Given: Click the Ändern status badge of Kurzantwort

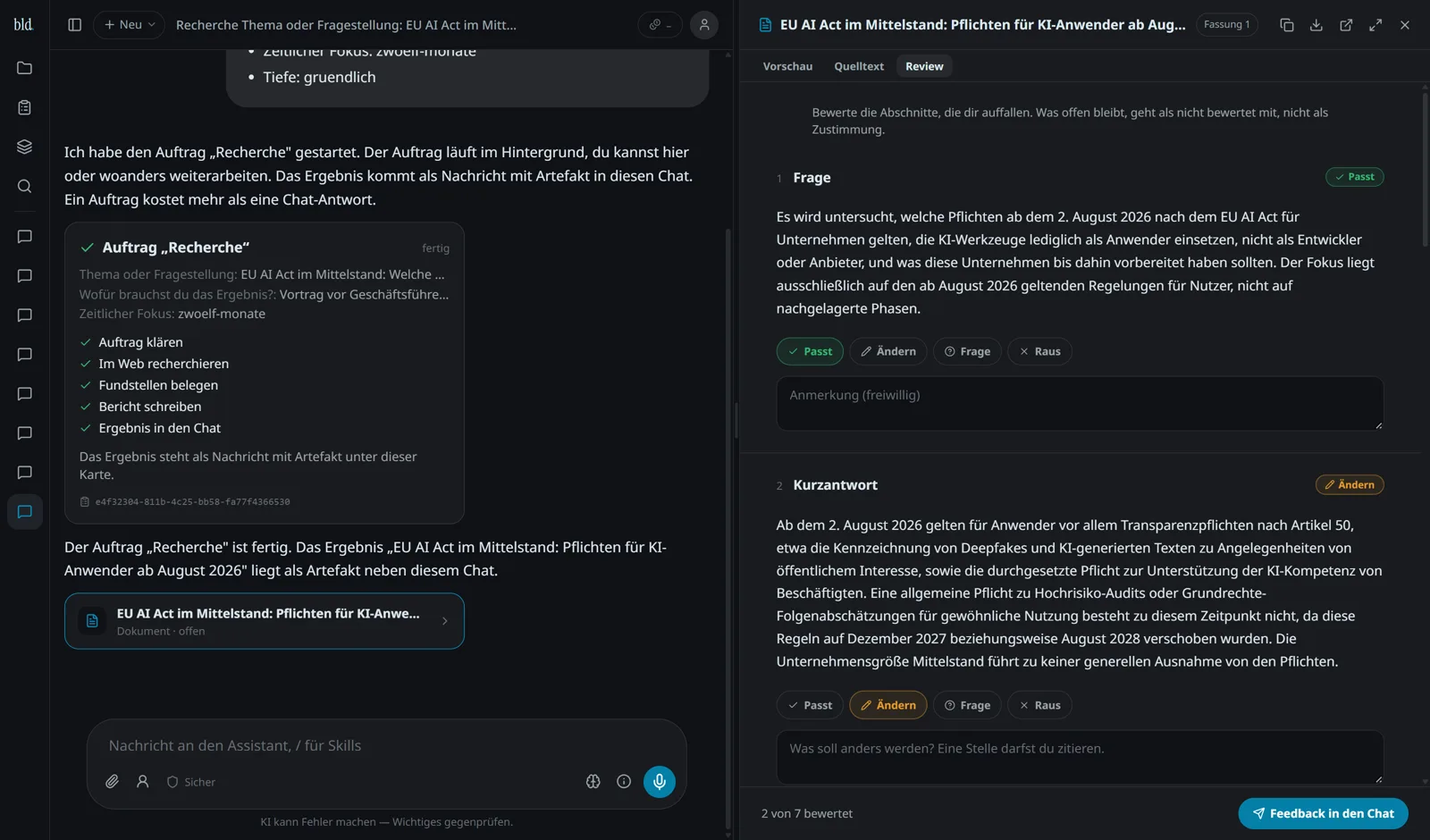Looking at the screenshot, I should (x=1350, y=484).
